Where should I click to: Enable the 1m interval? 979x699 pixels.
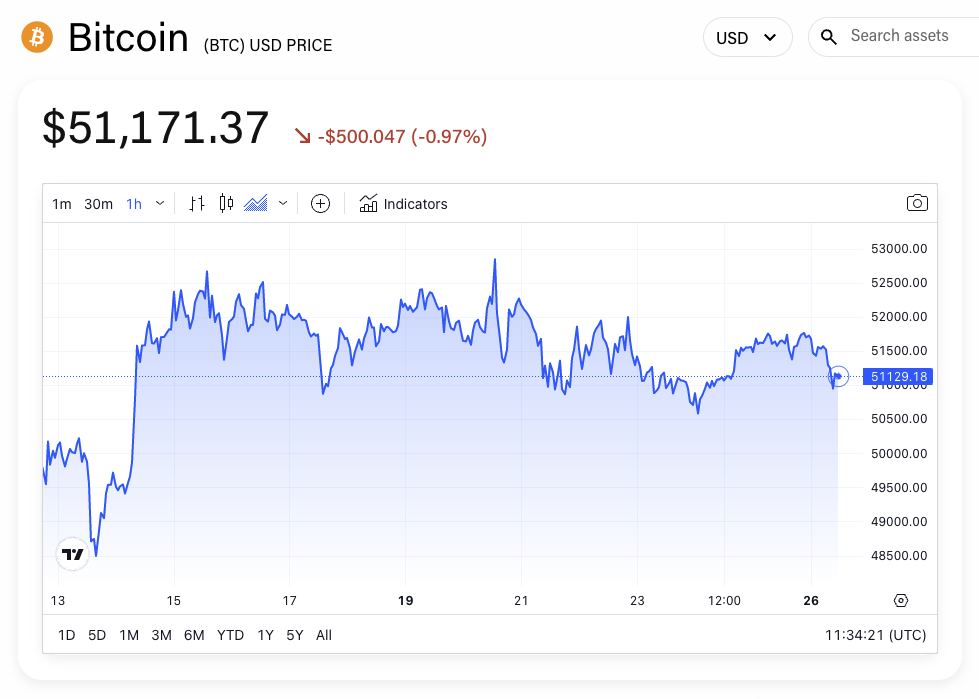[x=61, y=203]
